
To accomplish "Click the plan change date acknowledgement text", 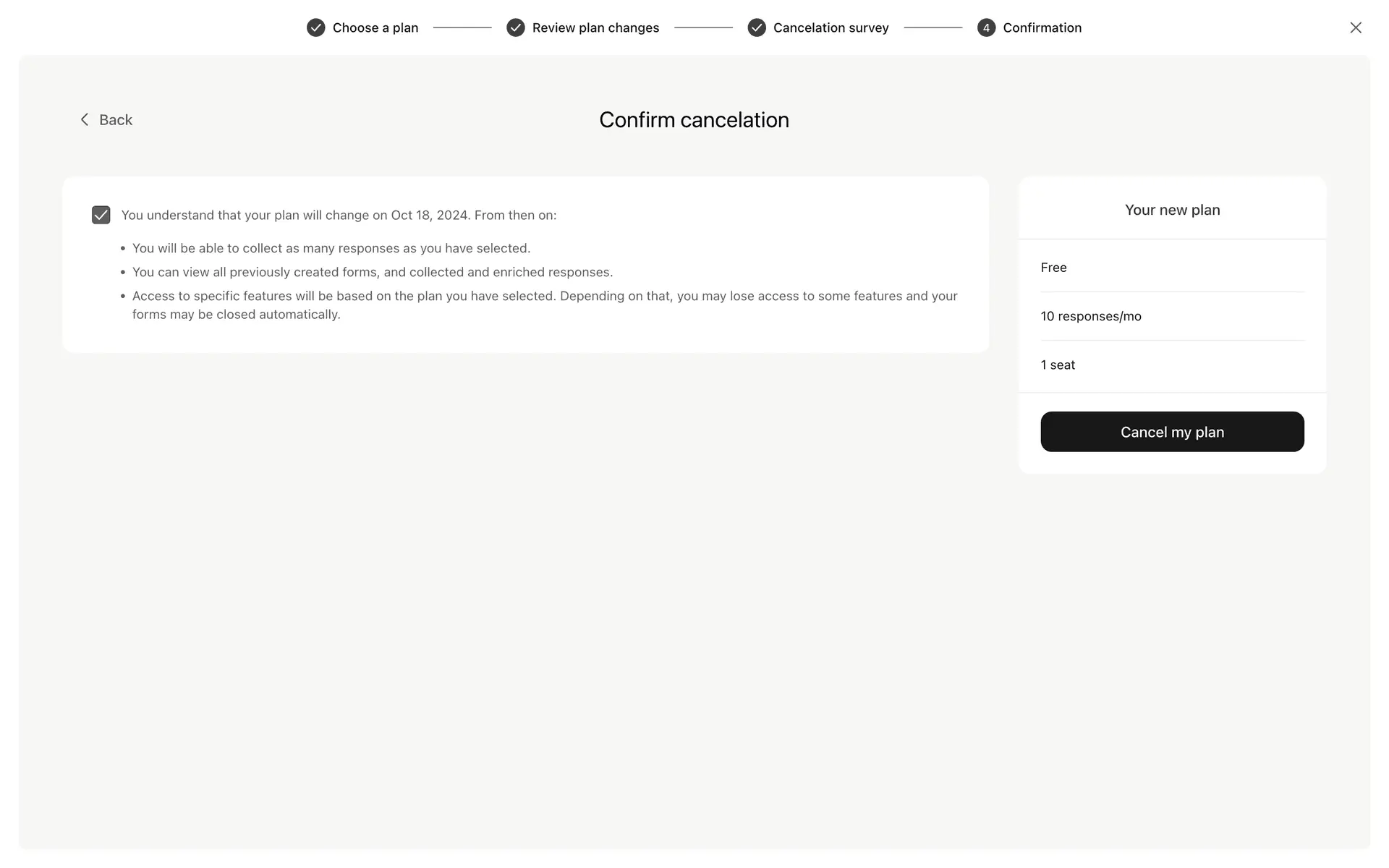I will (339, 215).
